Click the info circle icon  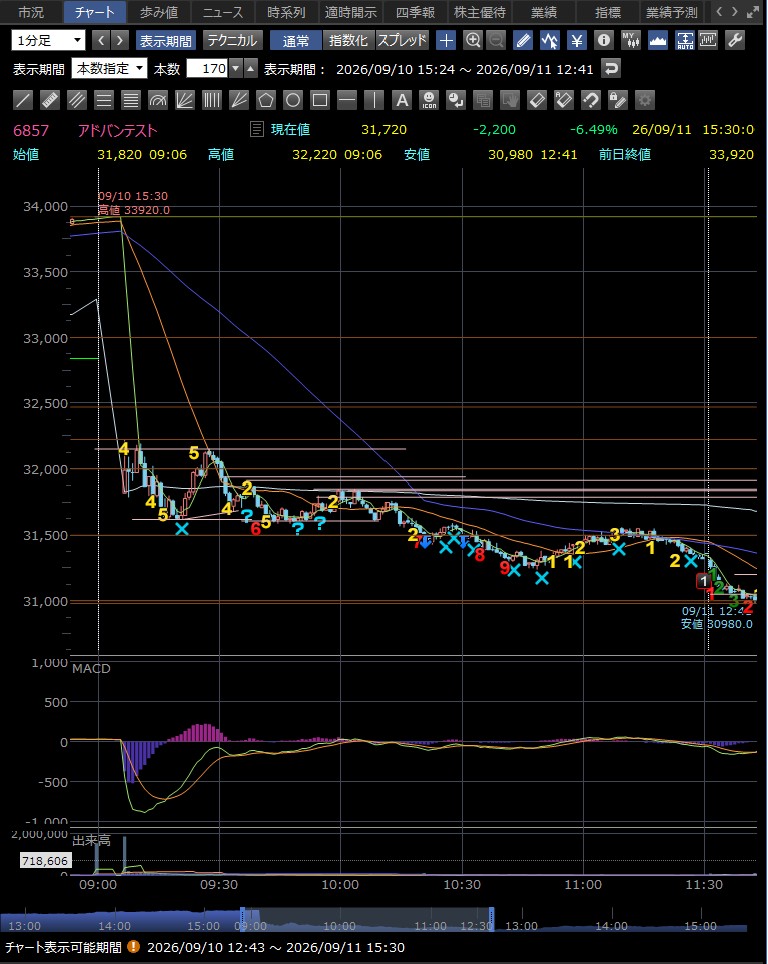point(604,41)
